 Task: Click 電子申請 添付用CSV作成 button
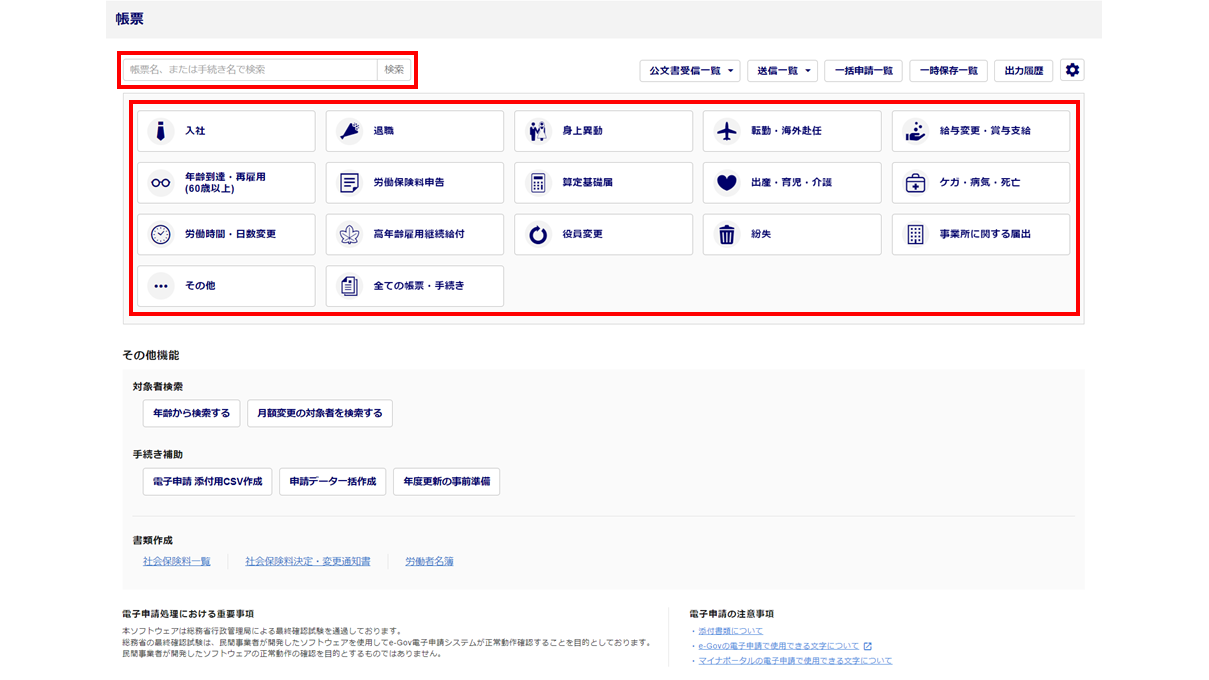coord(207,481)
